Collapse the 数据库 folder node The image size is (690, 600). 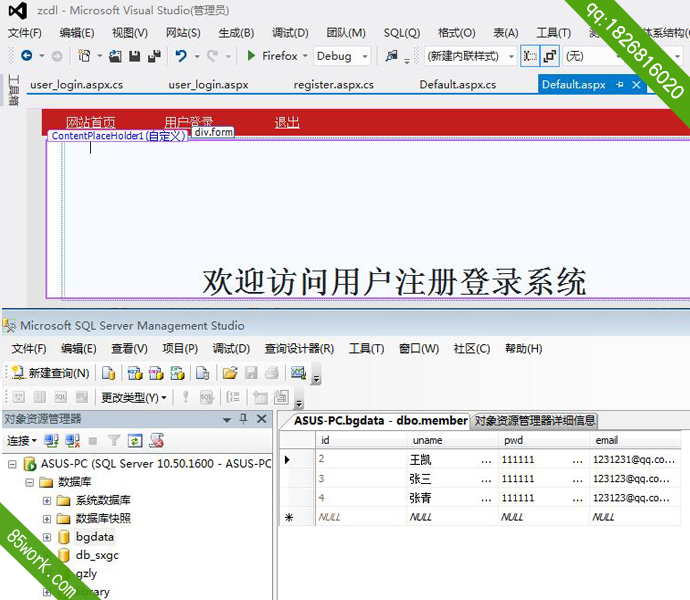coord(29,482)
